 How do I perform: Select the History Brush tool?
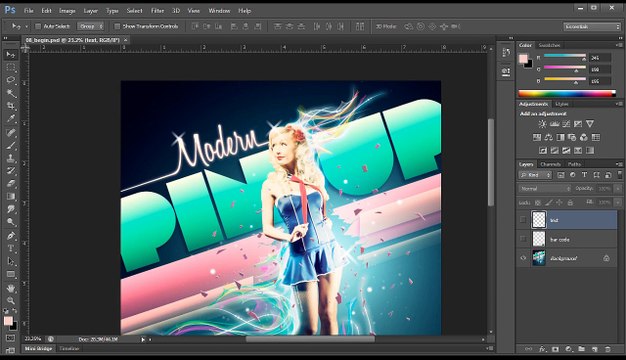coord(11,171)
